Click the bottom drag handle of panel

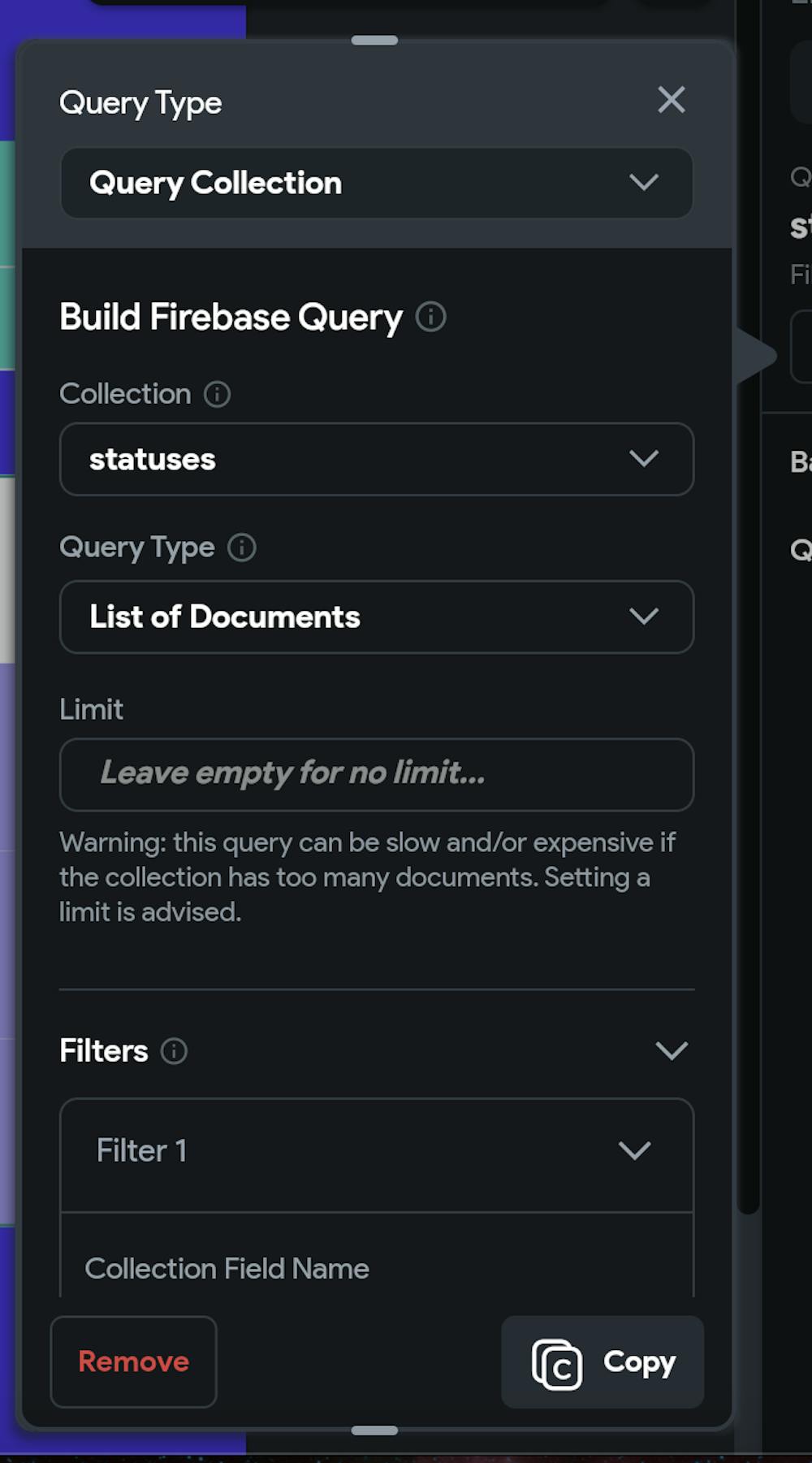coord(374,1431)
